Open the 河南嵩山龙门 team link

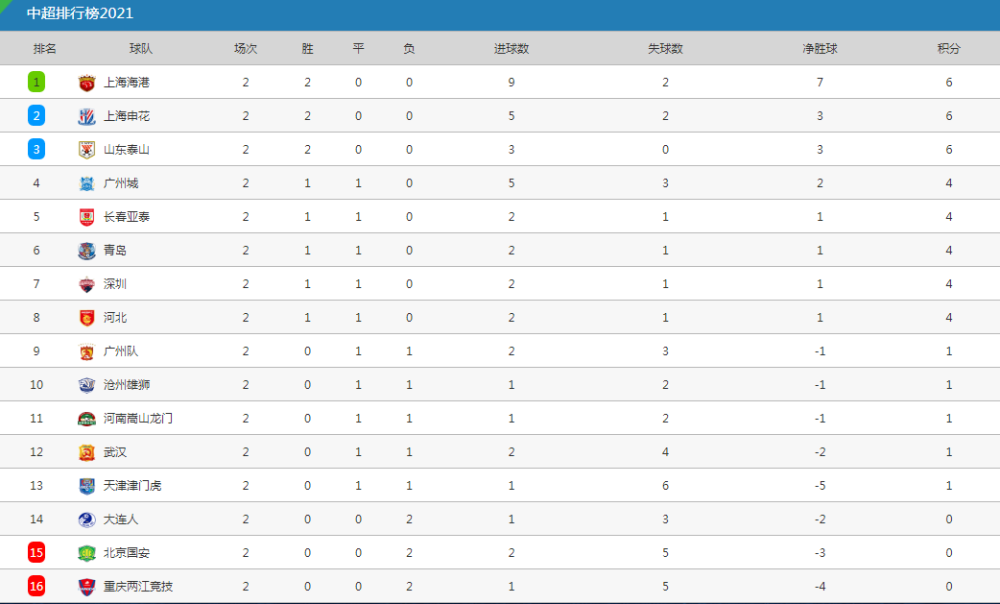click(138, 418)
